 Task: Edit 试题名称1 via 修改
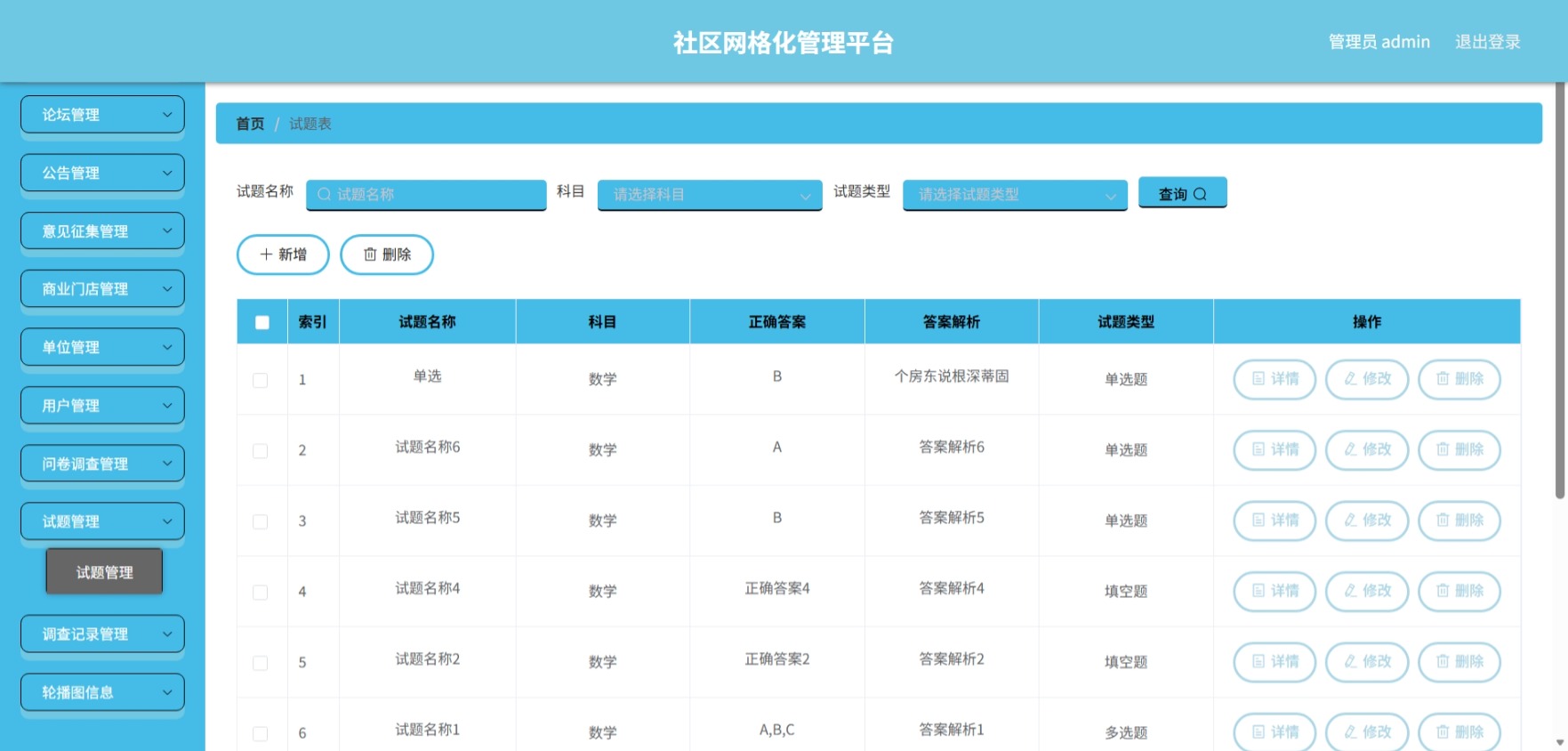1367,732
